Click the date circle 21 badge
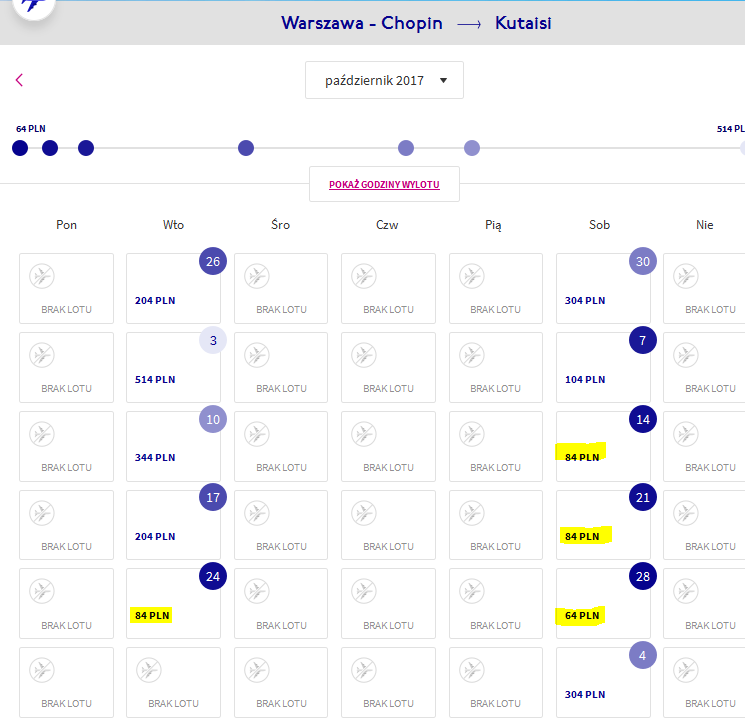Screen dimensions: 745x722 click(x=643, y=497)
